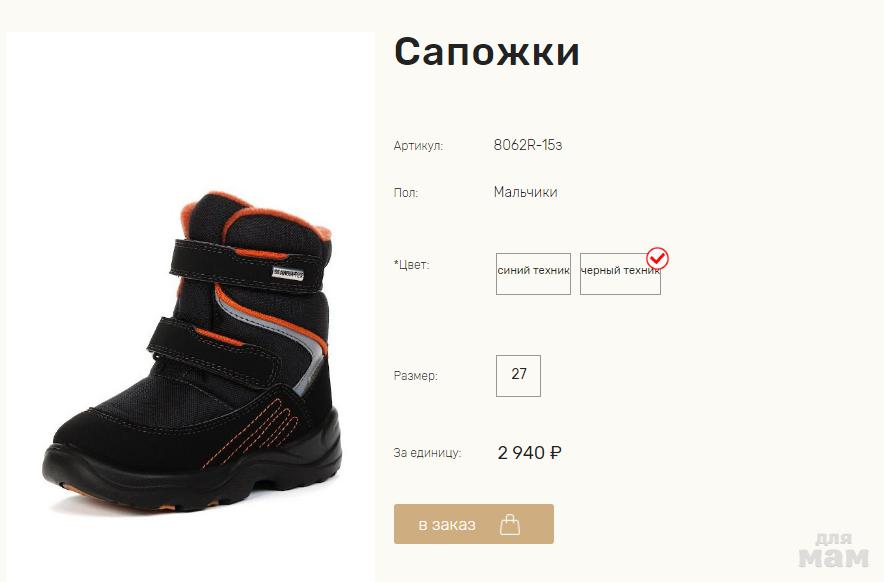The width and height of the screenshot is (884, 582).
Task: Select the синий техник color option
Action: coord(533,274)
